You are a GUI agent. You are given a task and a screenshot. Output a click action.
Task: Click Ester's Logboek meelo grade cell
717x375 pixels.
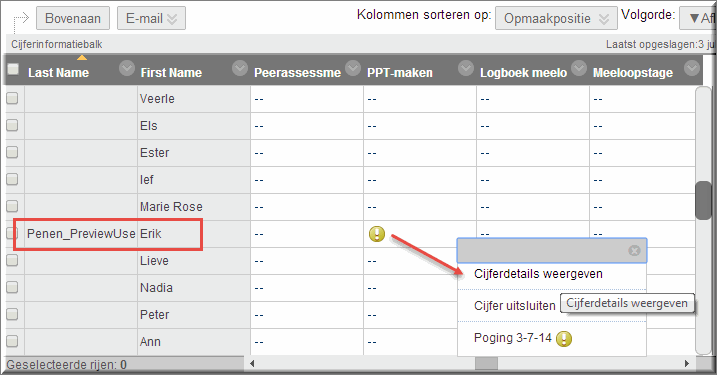click(x=533, y=153)
